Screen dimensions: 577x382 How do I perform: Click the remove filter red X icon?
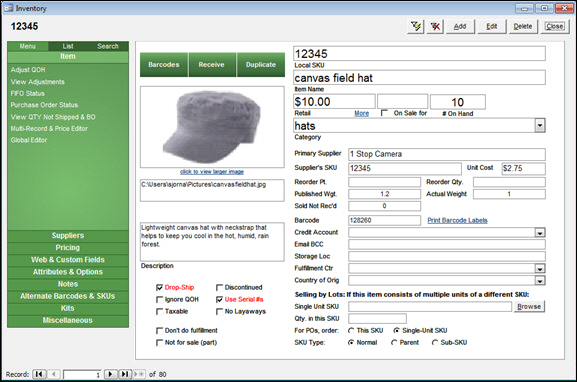435,26
